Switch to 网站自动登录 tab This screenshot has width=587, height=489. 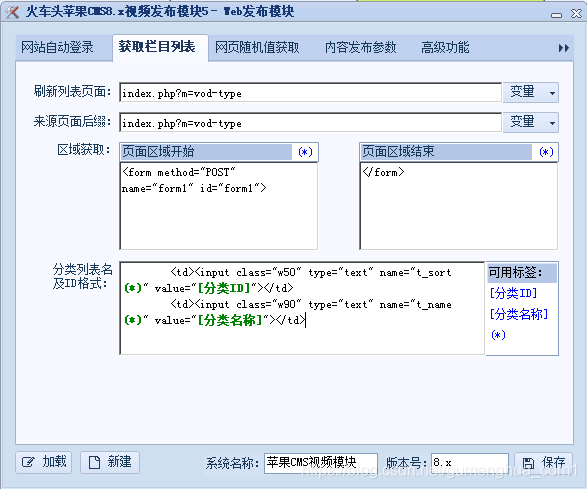pyautogui.click(x=57, y=48)
